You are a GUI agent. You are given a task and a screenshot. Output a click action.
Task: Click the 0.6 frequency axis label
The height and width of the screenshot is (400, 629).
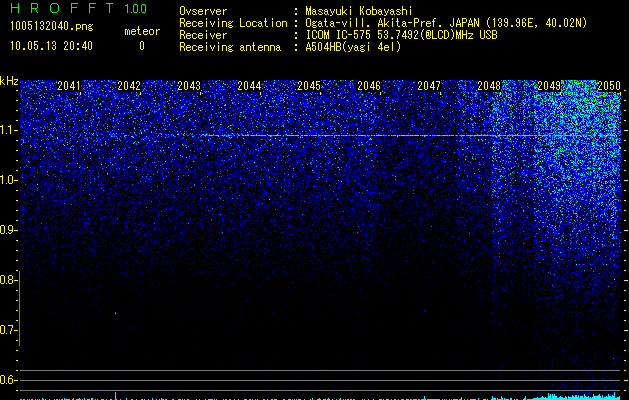point(7,380)
